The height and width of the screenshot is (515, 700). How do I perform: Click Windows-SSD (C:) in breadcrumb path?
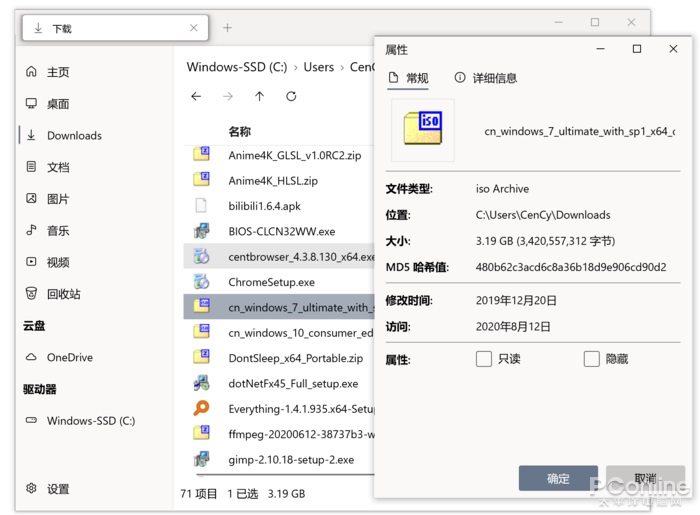click(237, 67)
